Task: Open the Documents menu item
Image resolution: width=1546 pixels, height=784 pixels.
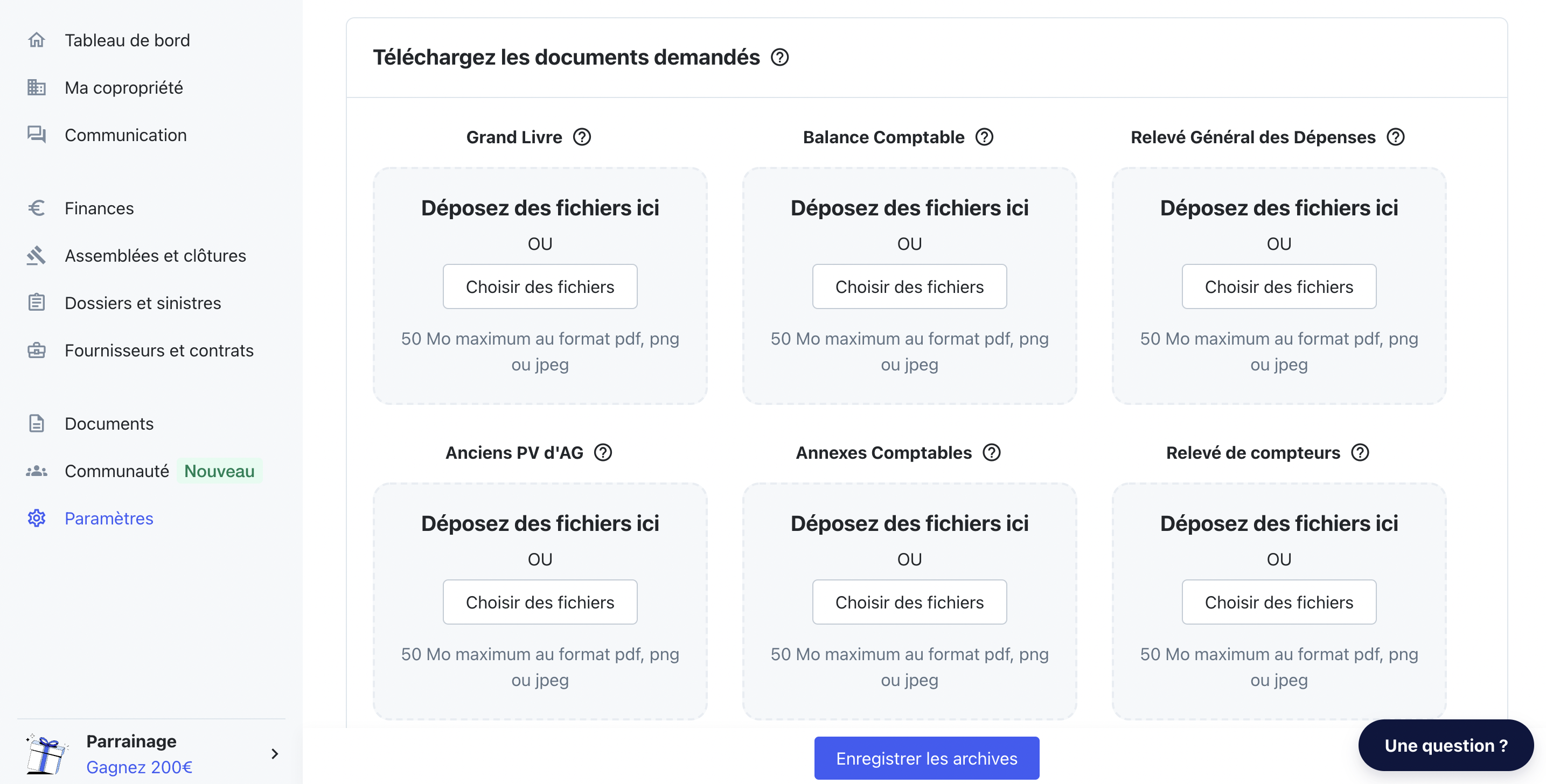Action: coord(109,423)
